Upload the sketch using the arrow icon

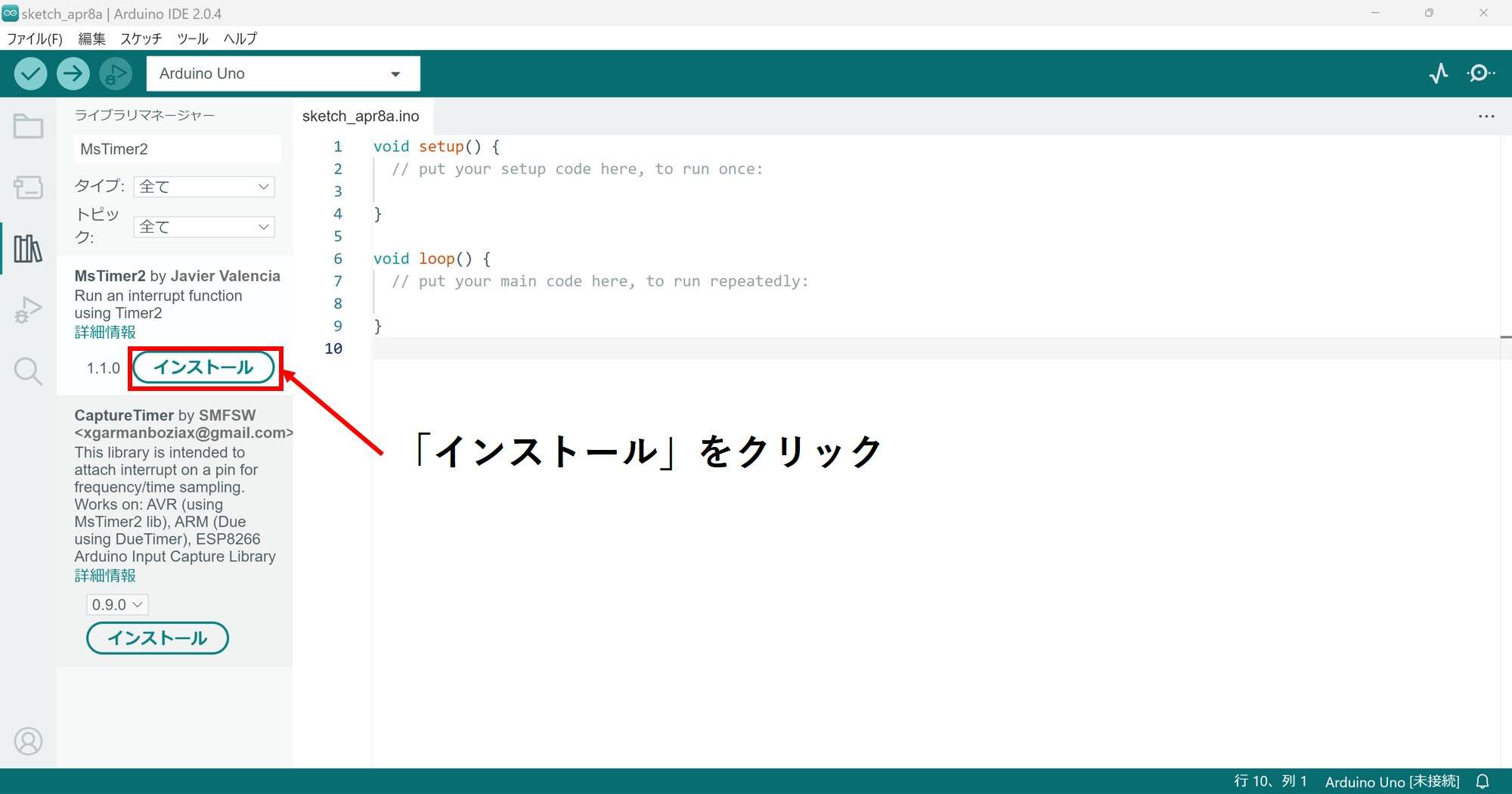click(x=73, y=73)
